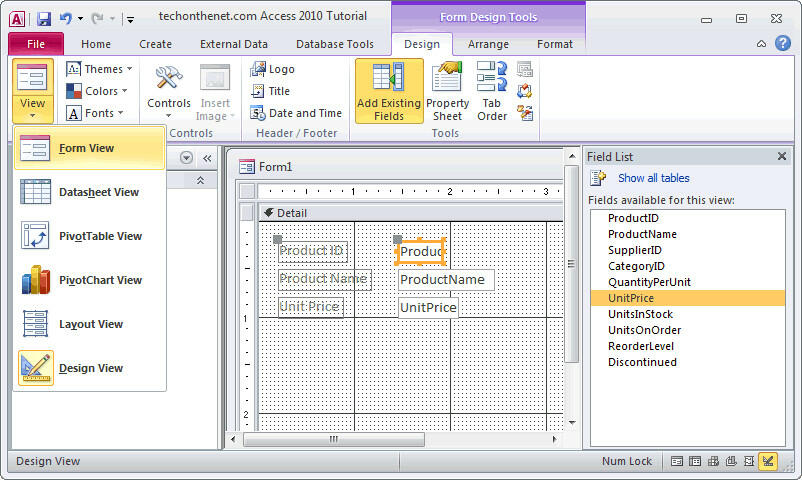Choose Design View from the menu
The height and width of the screenshot is (480, 802).
point(90,368)
